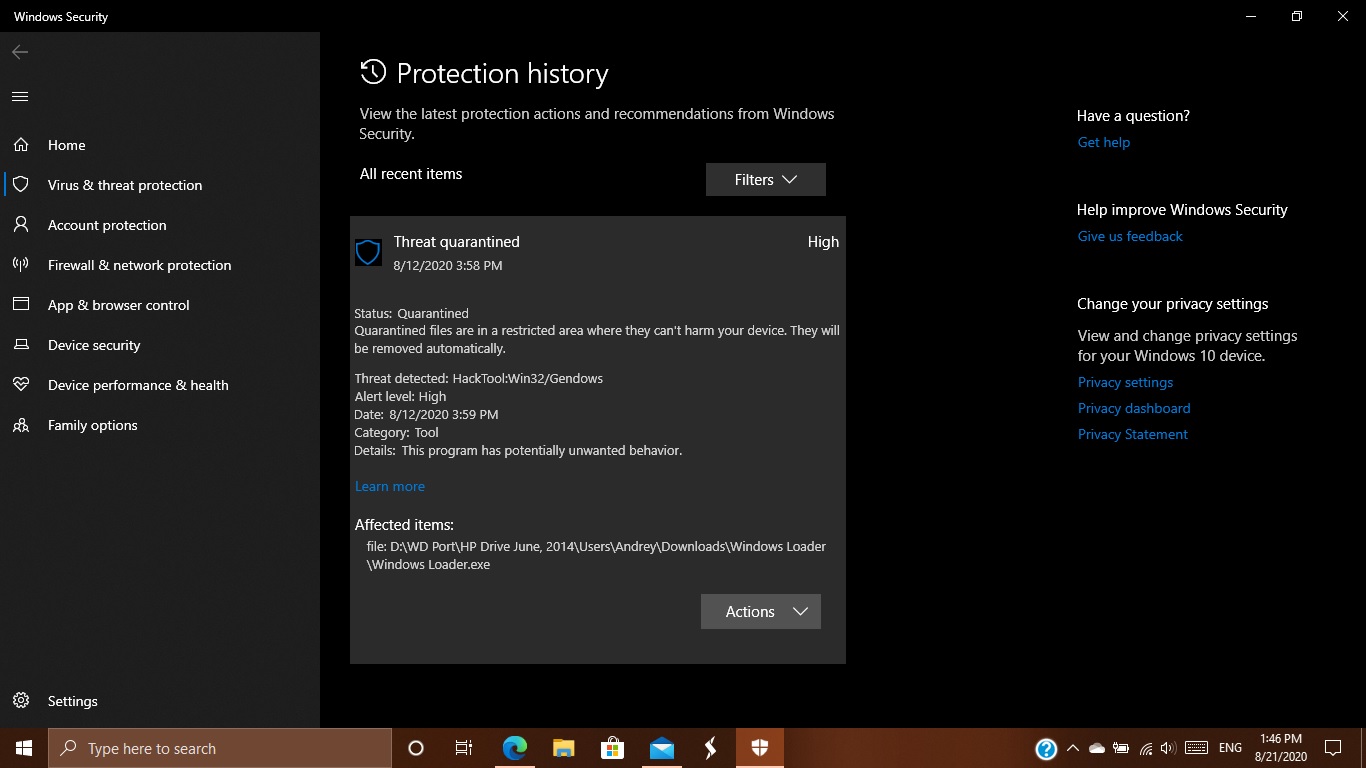This screenshot has width=1366, height=768.
Task: Open the Filters dropdown
Action: (x=765, y=180)
